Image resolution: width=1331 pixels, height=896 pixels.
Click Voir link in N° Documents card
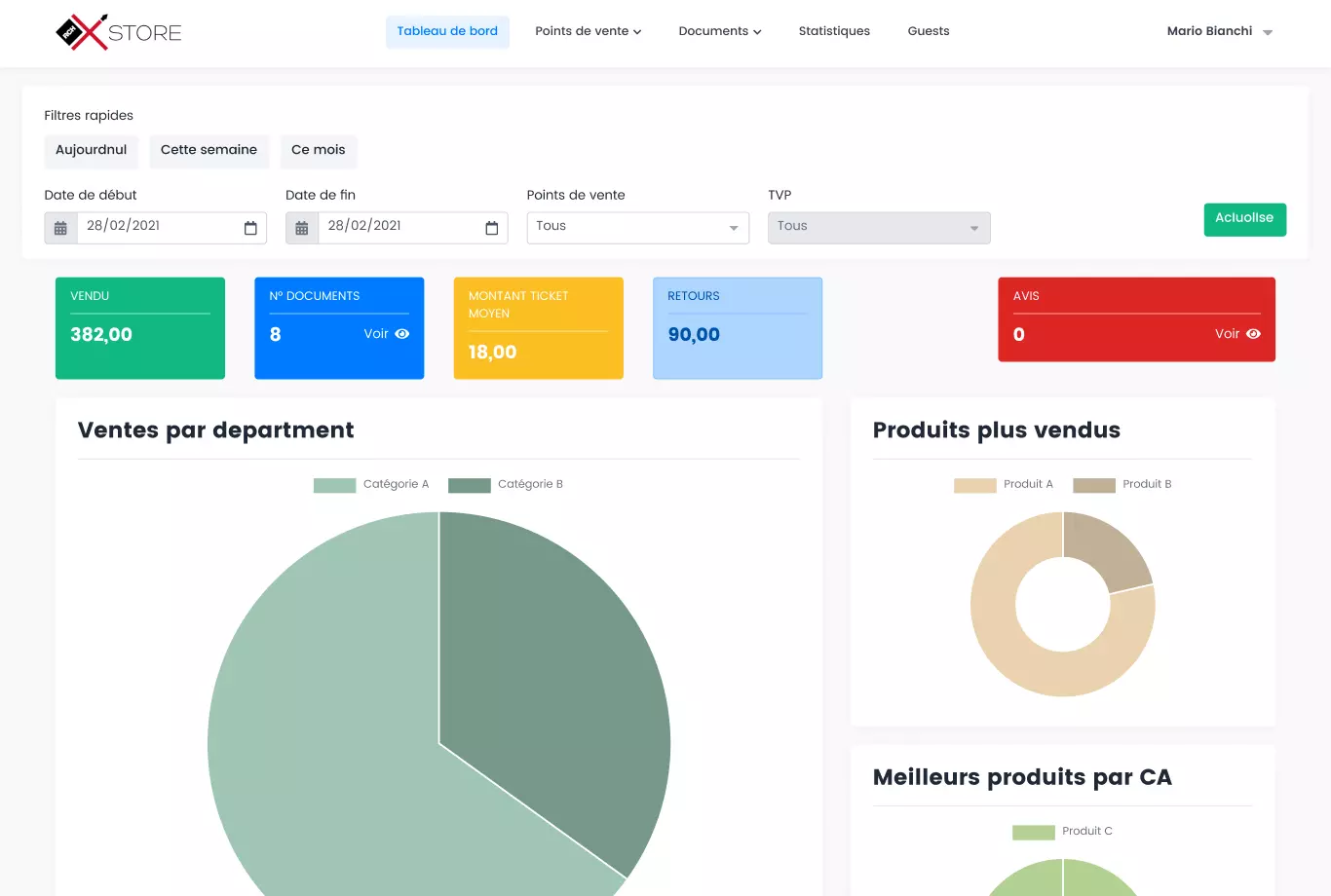point(376,334)
